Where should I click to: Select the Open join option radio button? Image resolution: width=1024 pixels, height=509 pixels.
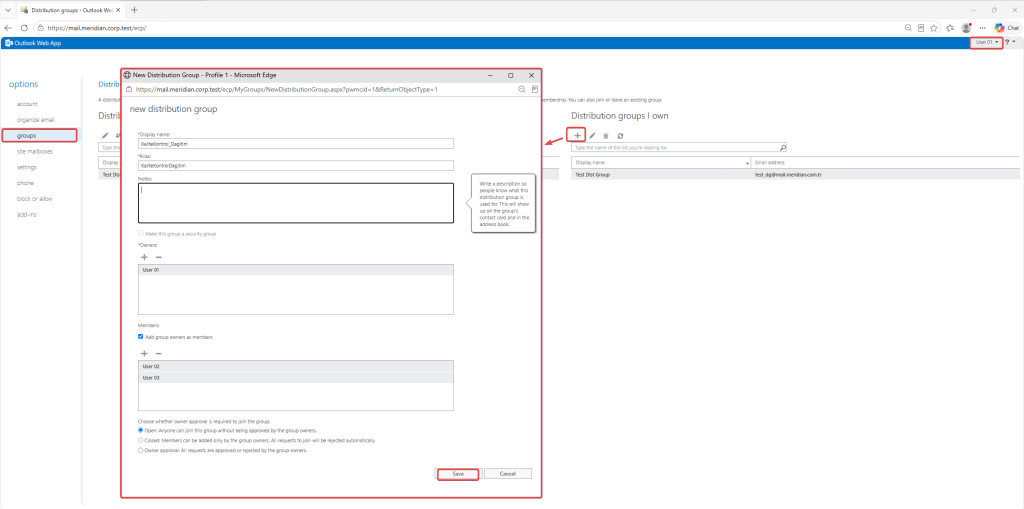click(x=140, y=431)
